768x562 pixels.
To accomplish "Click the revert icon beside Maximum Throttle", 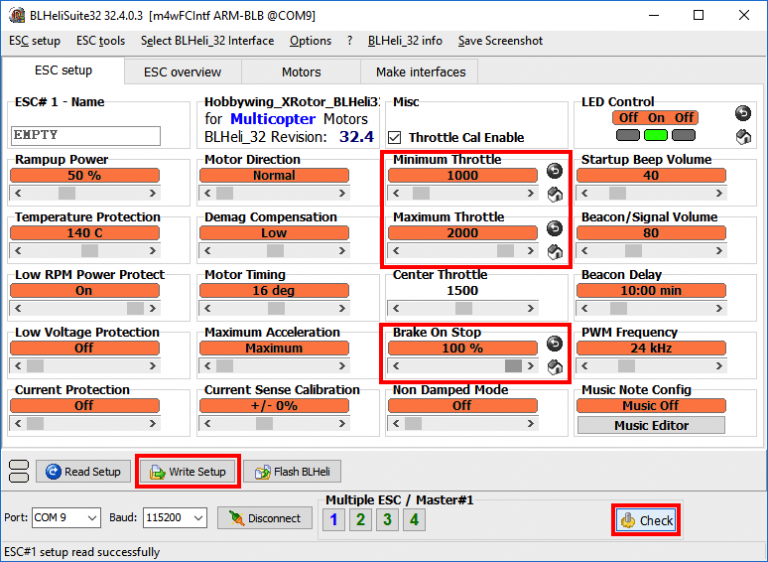I will (x=554, y=228).
